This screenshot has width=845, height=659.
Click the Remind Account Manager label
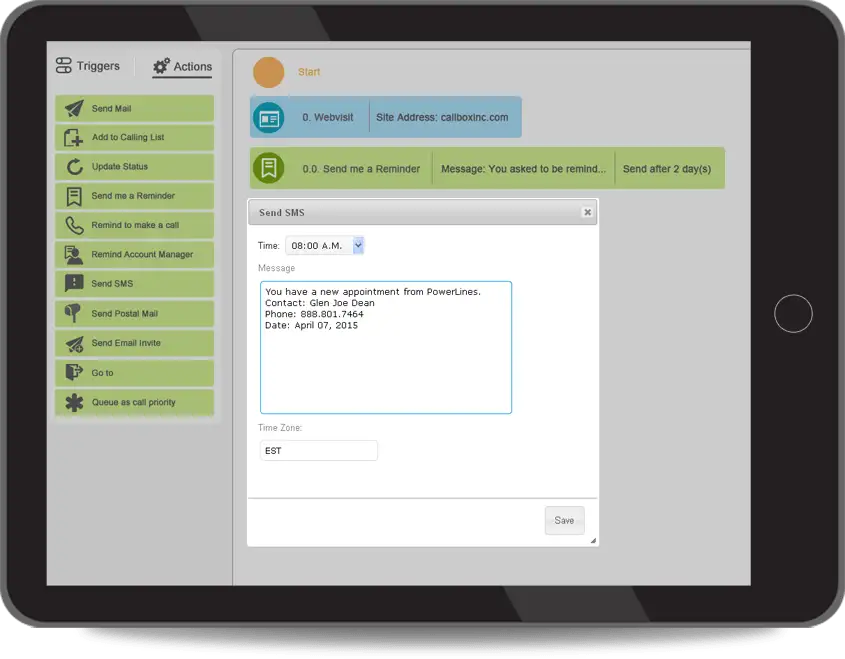(x=142, y=254)
